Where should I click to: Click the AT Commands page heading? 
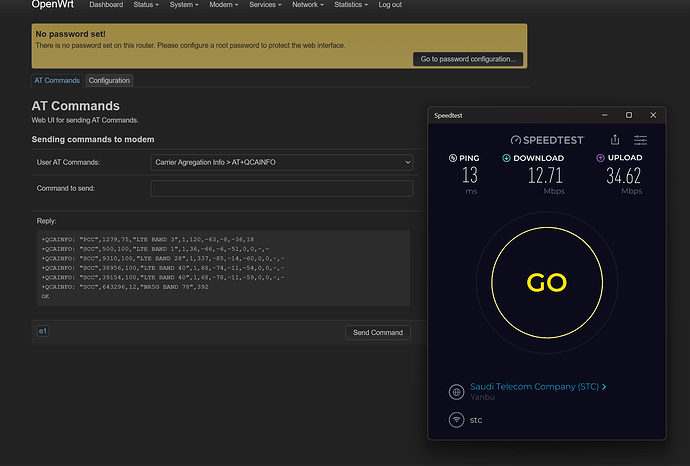75,106
